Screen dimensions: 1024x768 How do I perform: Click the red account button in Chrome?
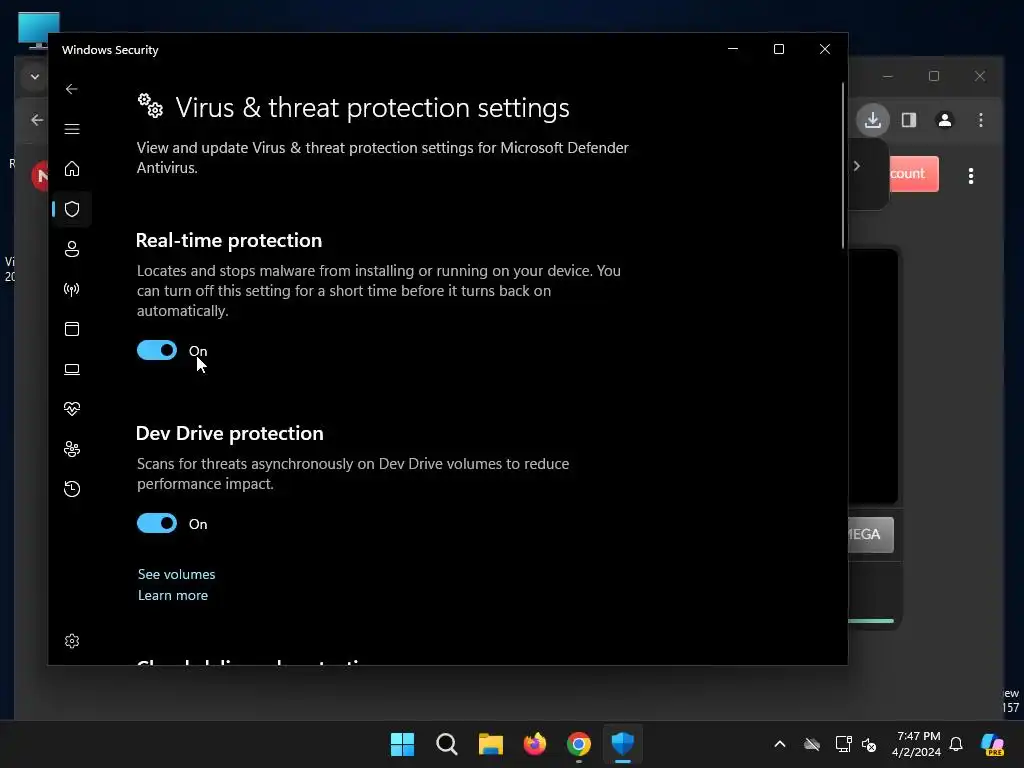914,174
